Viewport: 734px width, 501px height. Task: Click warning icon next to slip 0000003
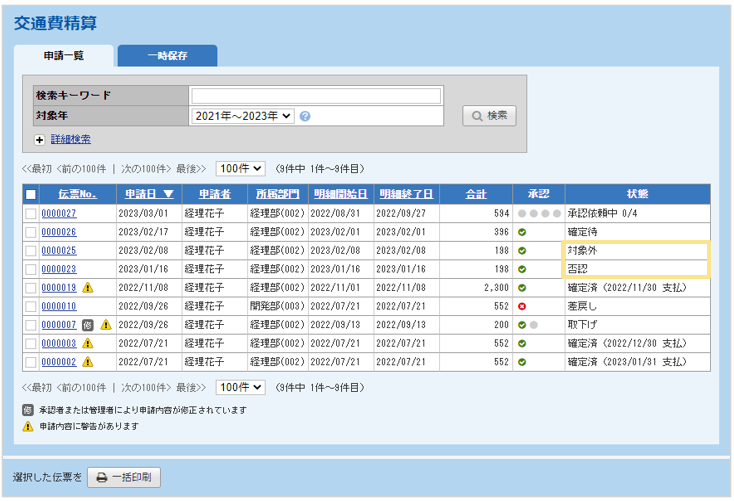pos(87,343)
